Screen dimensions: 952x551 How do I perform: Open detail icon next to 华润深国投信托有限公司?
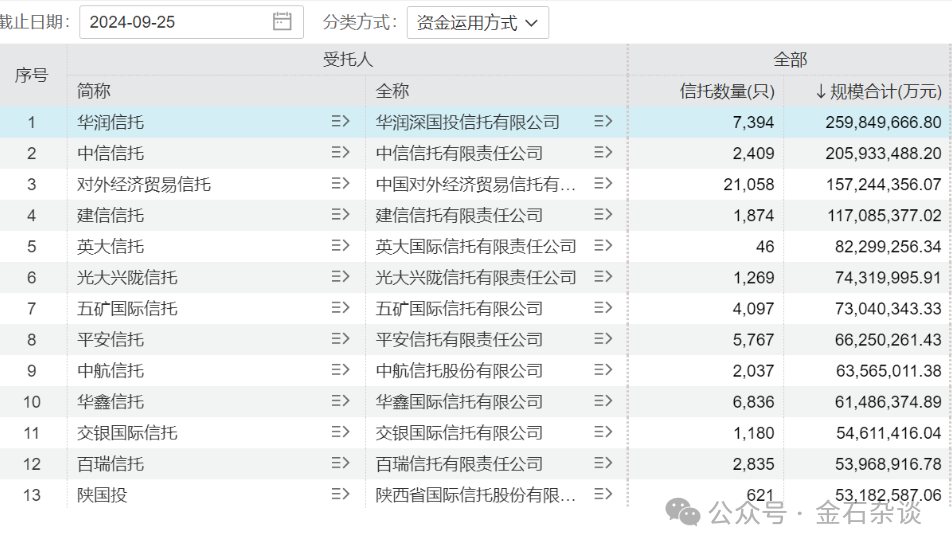tap(603, 122)
